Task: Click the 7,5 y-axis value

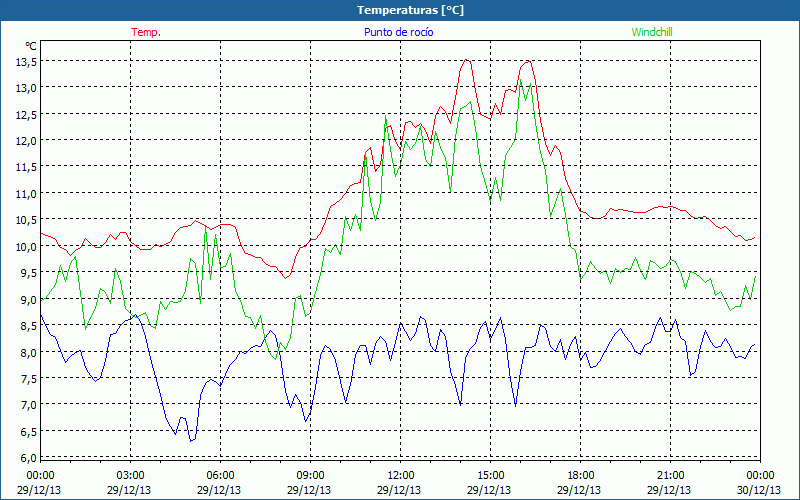Action: coord(30,379)
